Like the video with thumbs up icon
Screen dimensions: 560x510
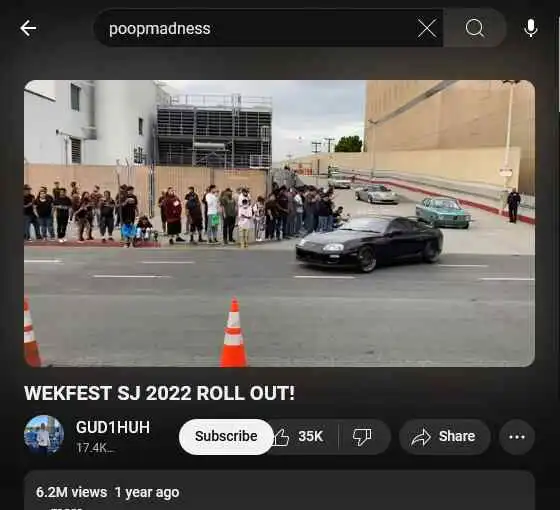281,437
